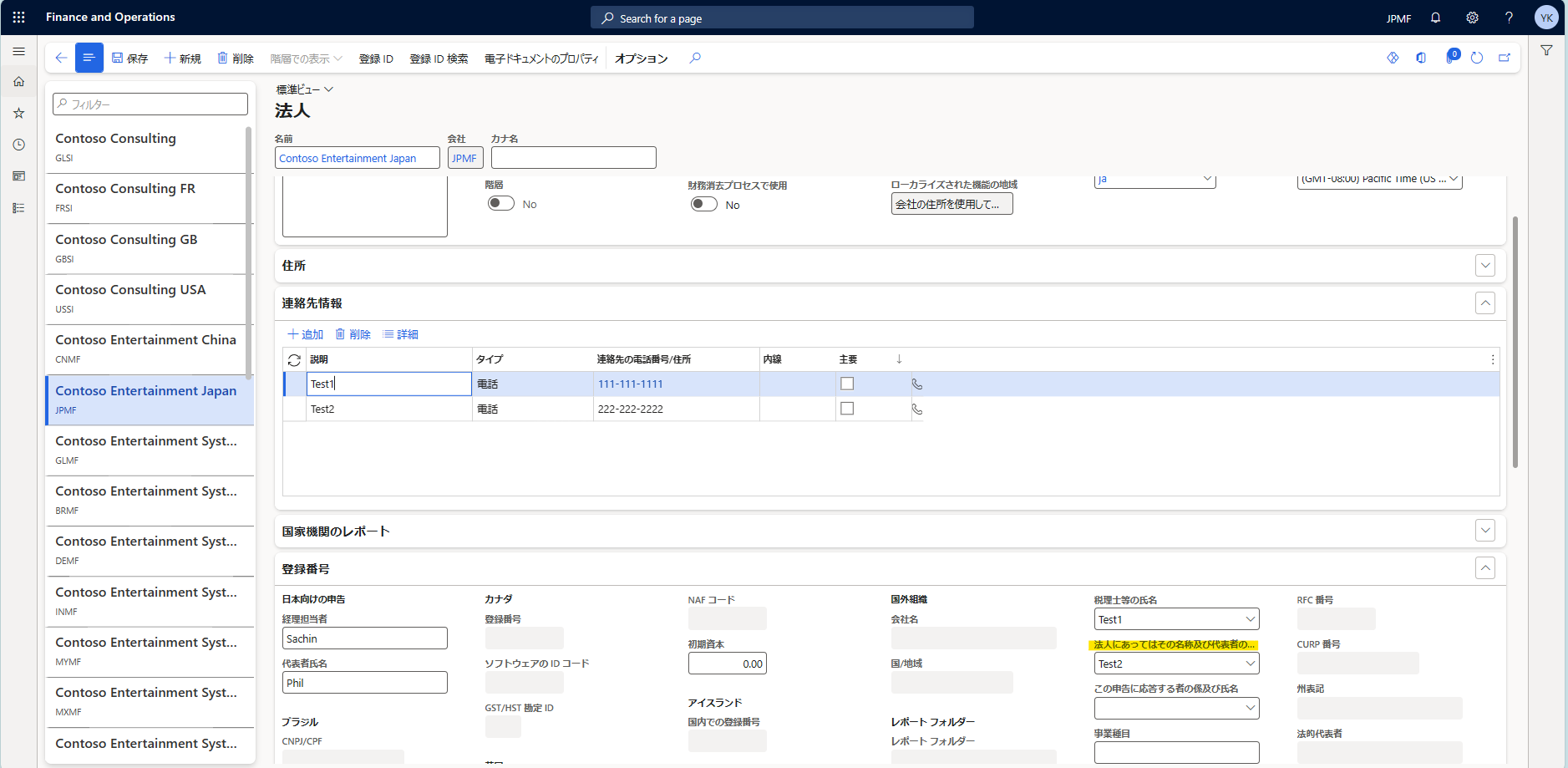The image size is (1568, 768).
Task: Click the フィルター filter input box
Action: (x=150, y=104)
